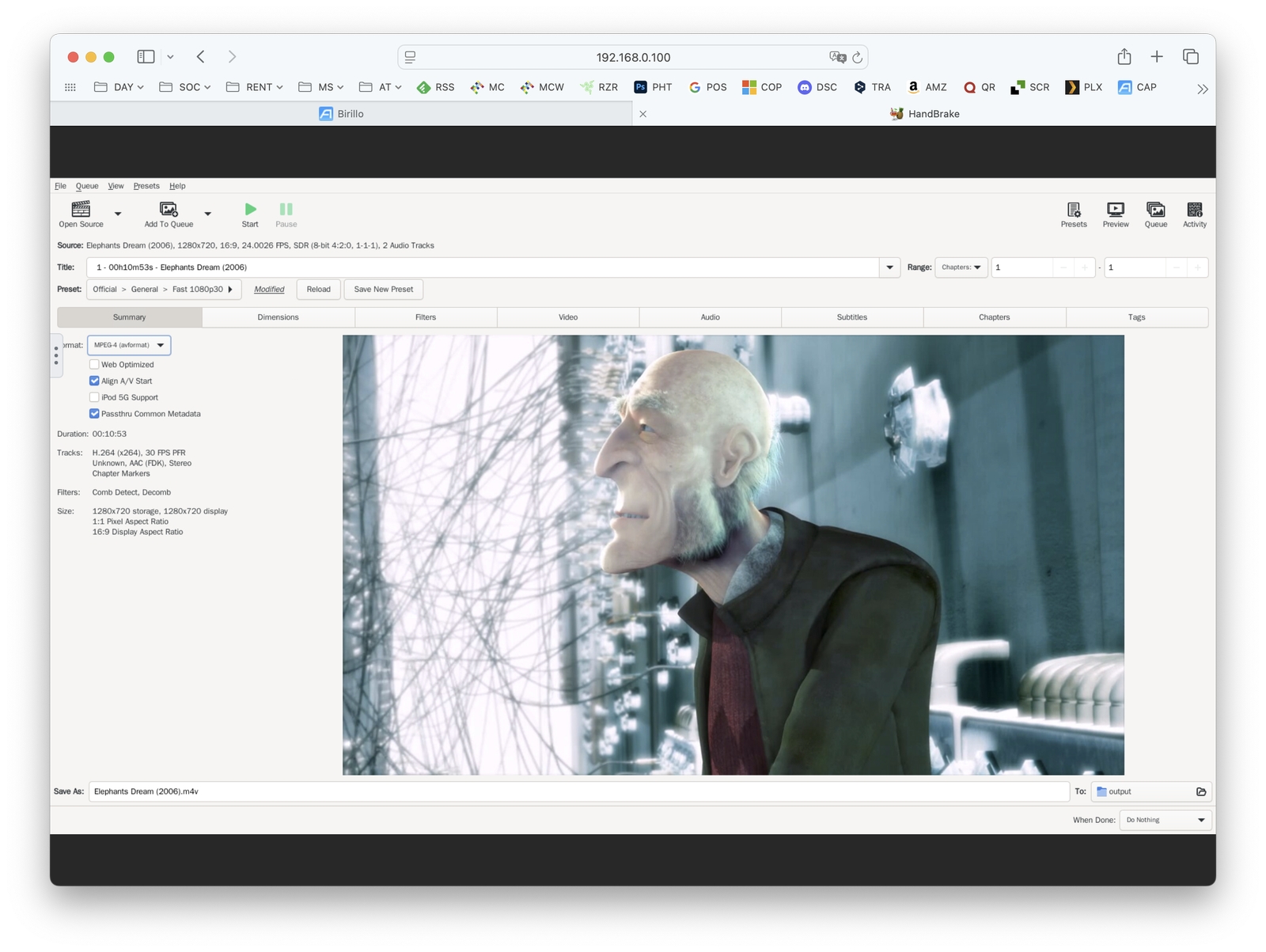Click the Add To Queue icon
Screen dimensions: 1266x952
point(169,210)
